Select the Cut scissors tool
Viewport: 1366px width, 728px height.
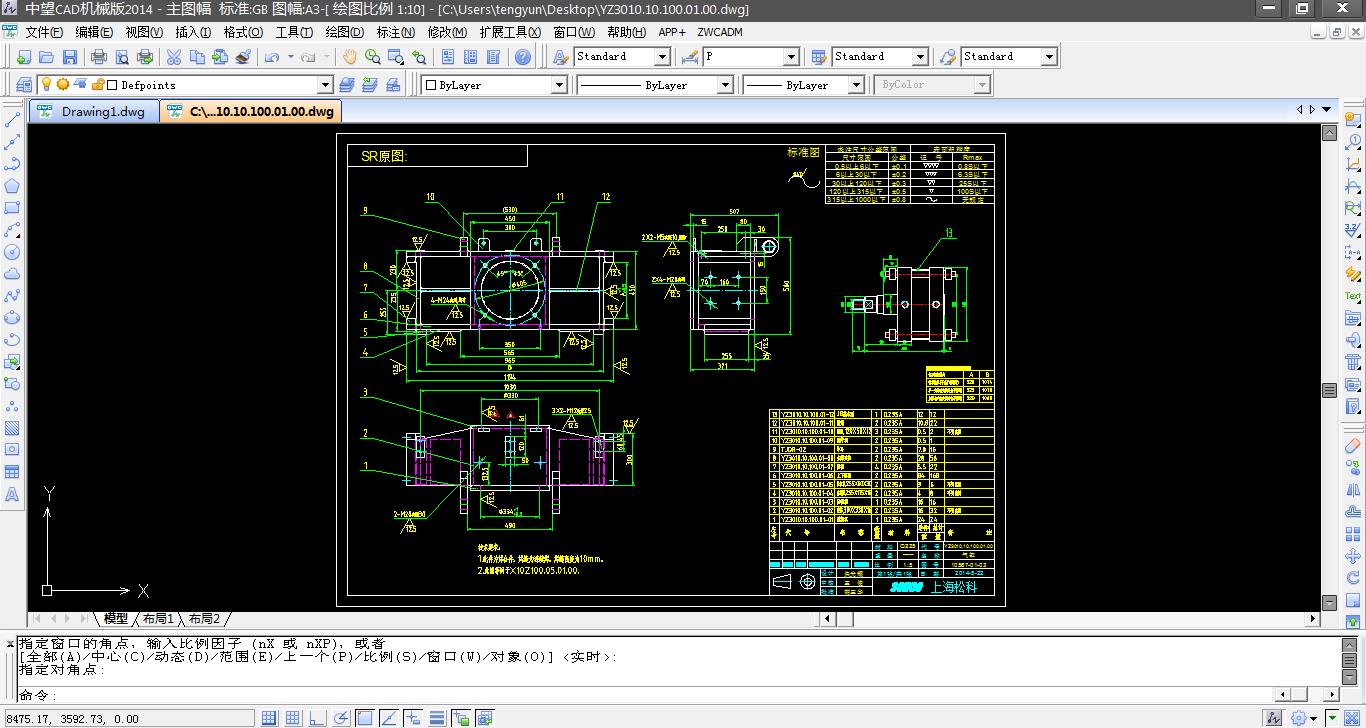(173, 57)
